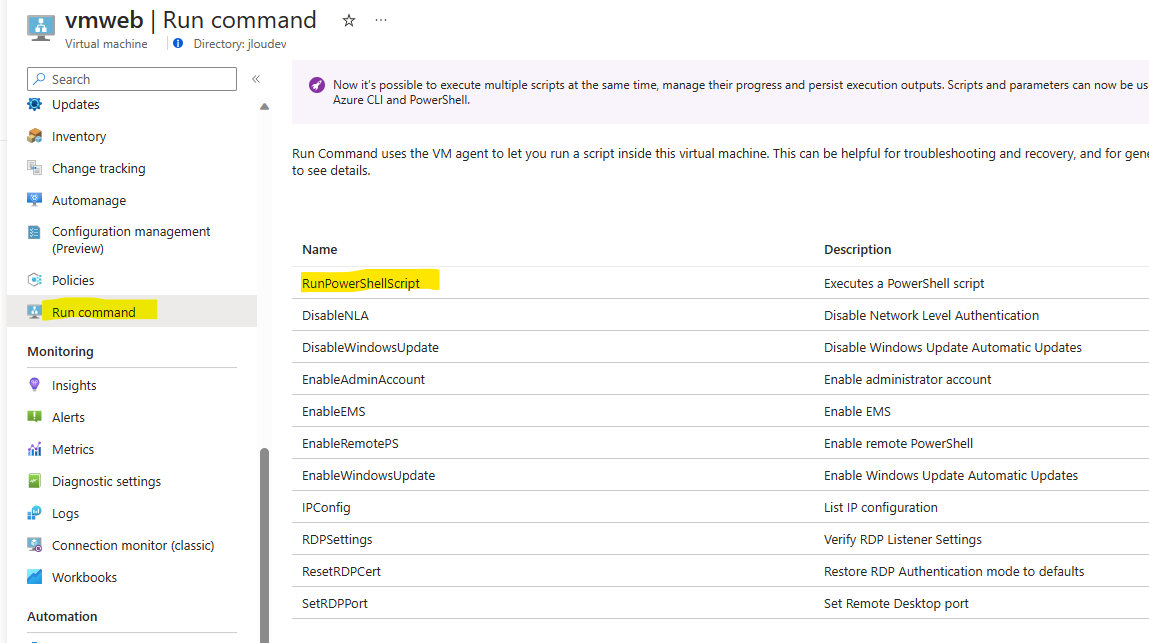Open Configuration management (Preview)
This screenshot has height=643, width=1149.
click(131, 240)
